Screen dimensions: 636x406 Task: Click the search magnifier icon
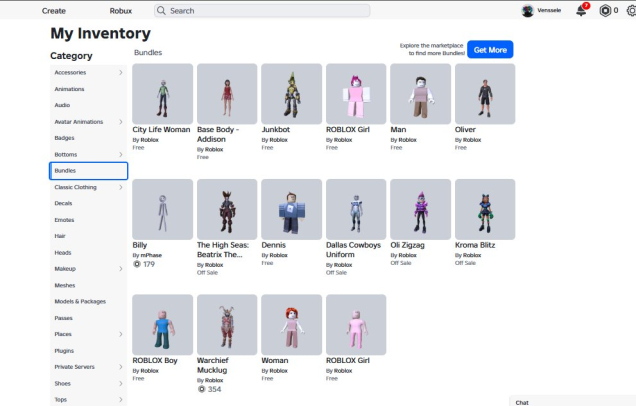pos(161,11)
